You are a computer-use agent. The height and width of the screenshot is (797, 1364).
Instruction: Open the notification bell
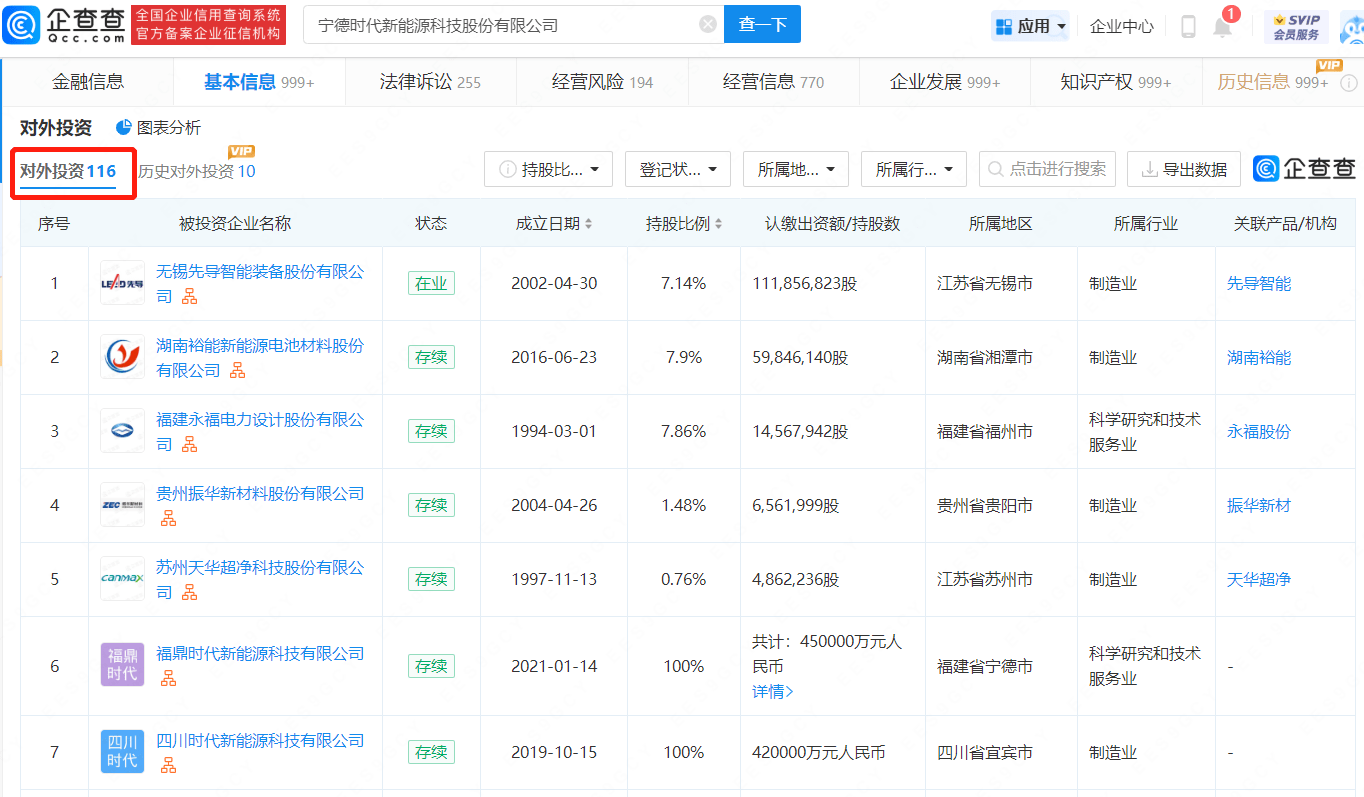coord(1222,27)
